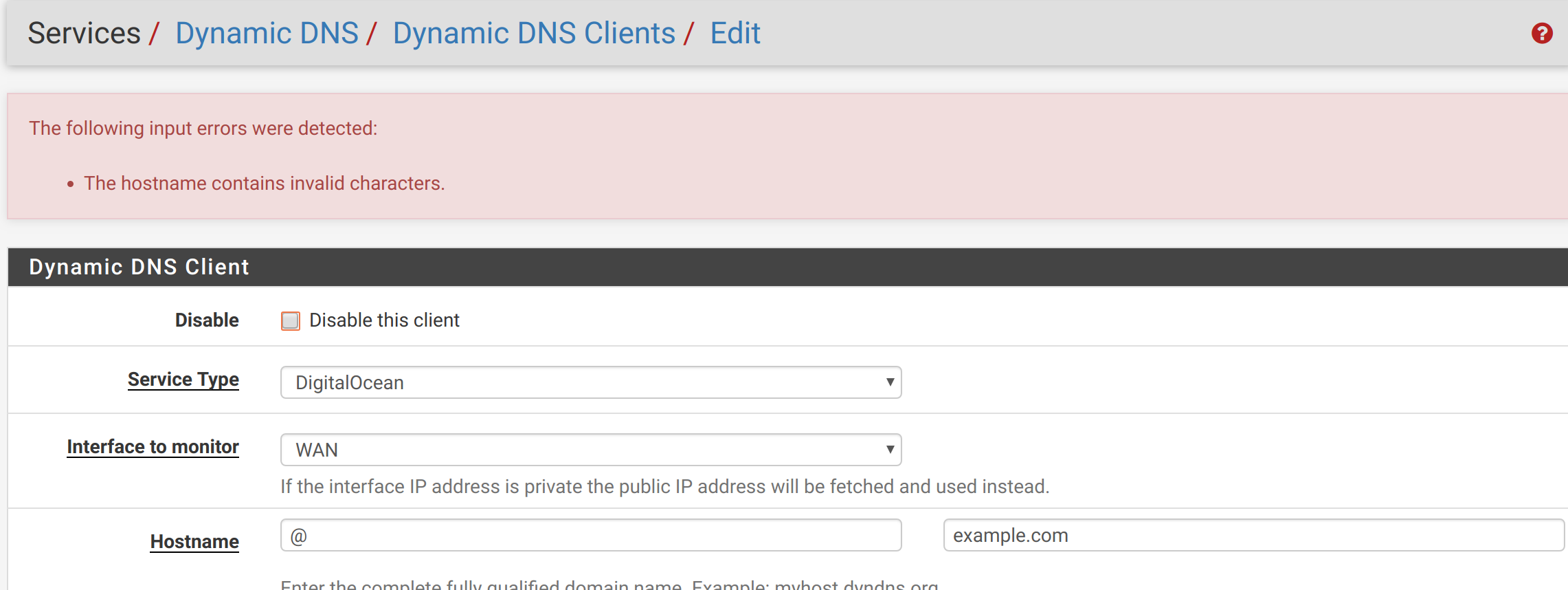Open the Service Type dropdown showing DigitalOcean
1568x590 pixels.
point(590,382)
